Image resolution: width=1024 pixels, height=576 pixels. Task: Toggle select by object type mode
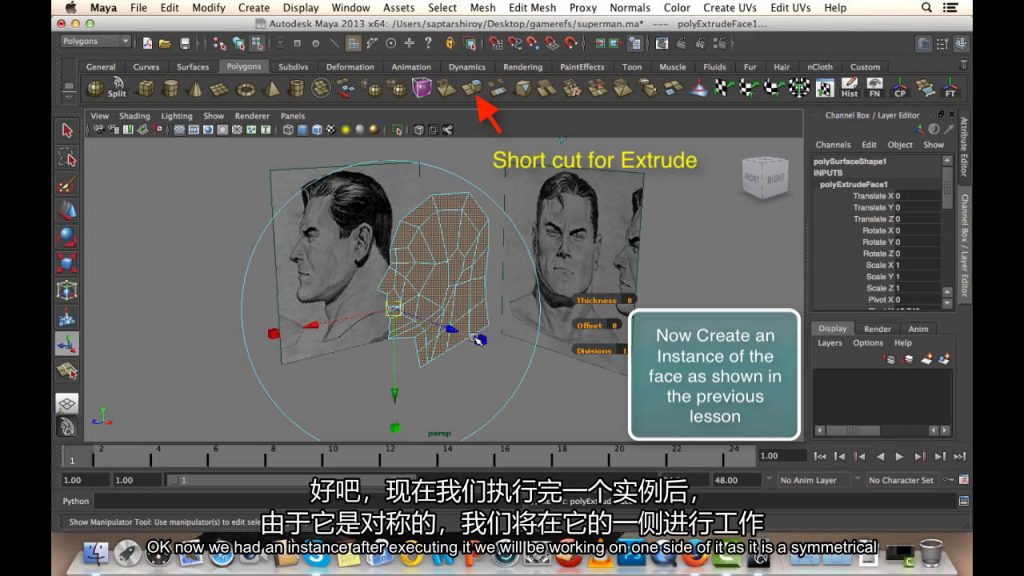pyautogui.click(x=238, y=44)
